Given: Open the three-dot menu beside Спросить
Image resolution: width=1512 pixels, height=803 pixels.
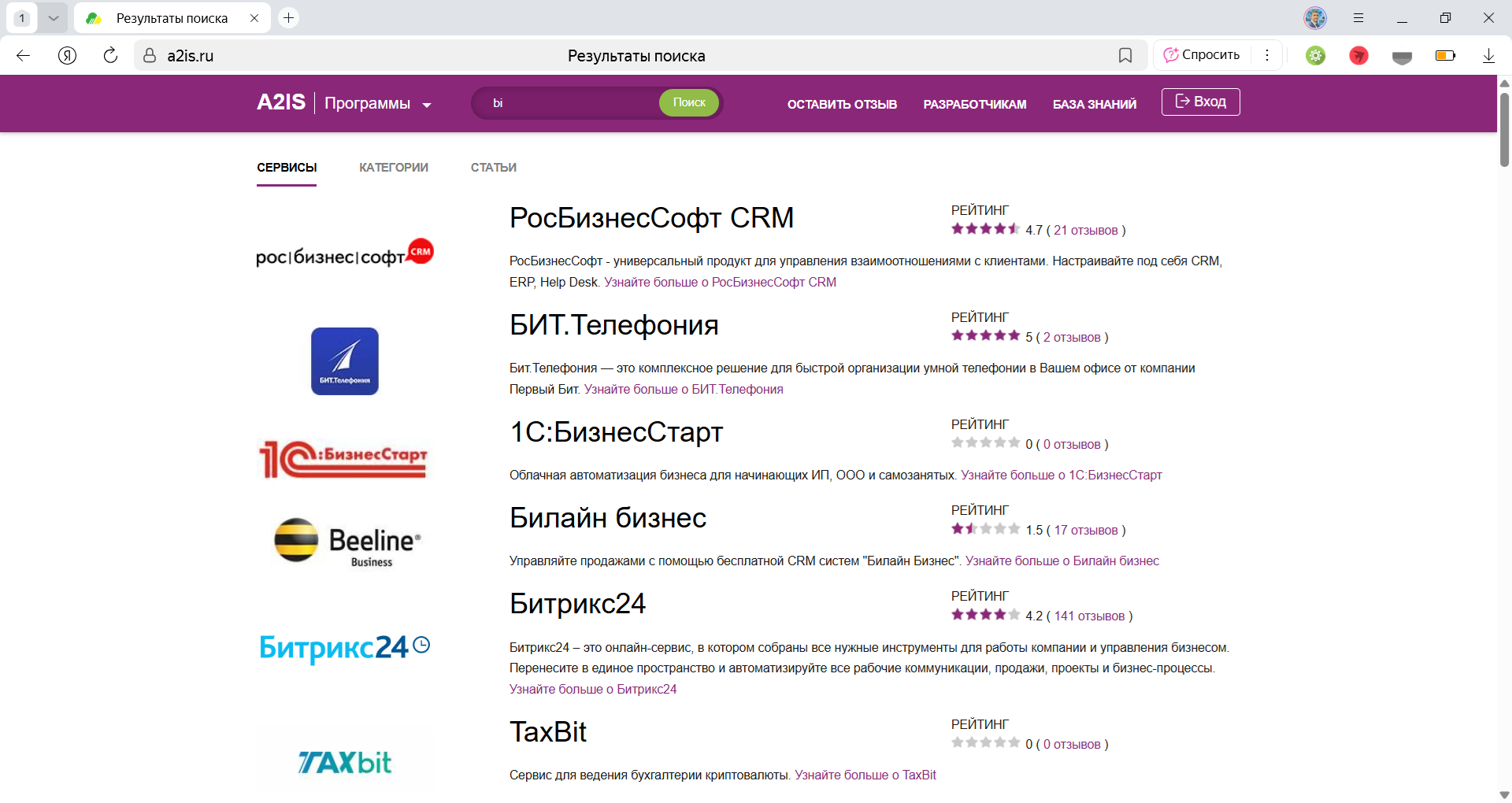Looking at the screenshot, I should coord(1267,55).
